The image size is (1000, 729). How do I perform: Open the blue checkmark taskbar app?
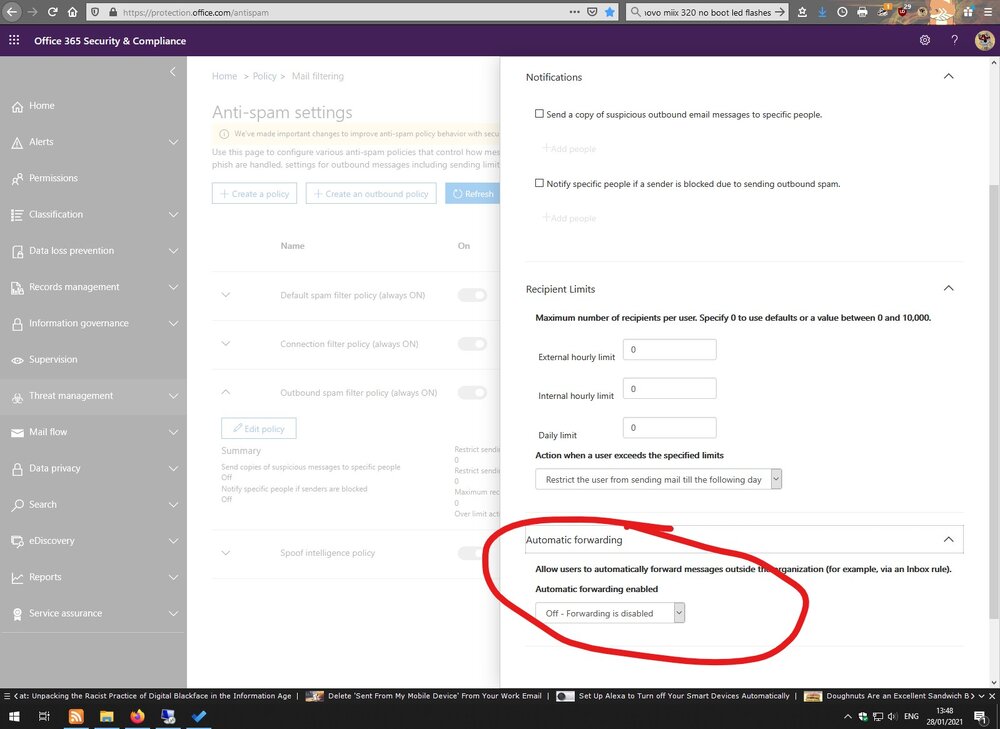point(198,716)
